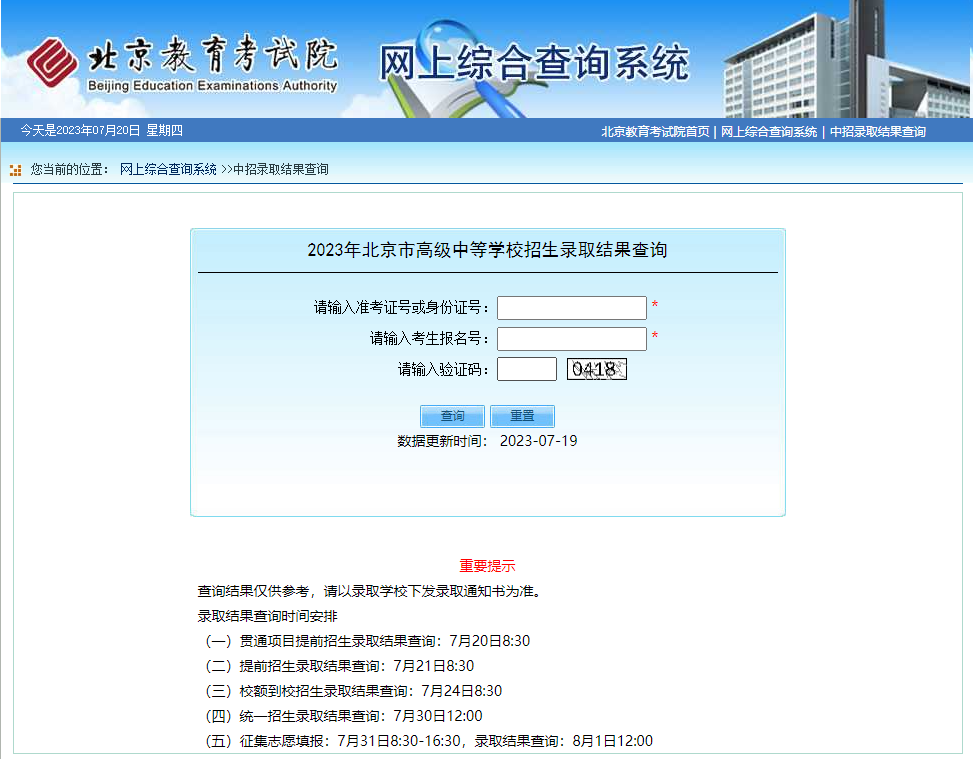Focus the 考生报名号 input field
The image size is (973, 759).
pos(572,339)
